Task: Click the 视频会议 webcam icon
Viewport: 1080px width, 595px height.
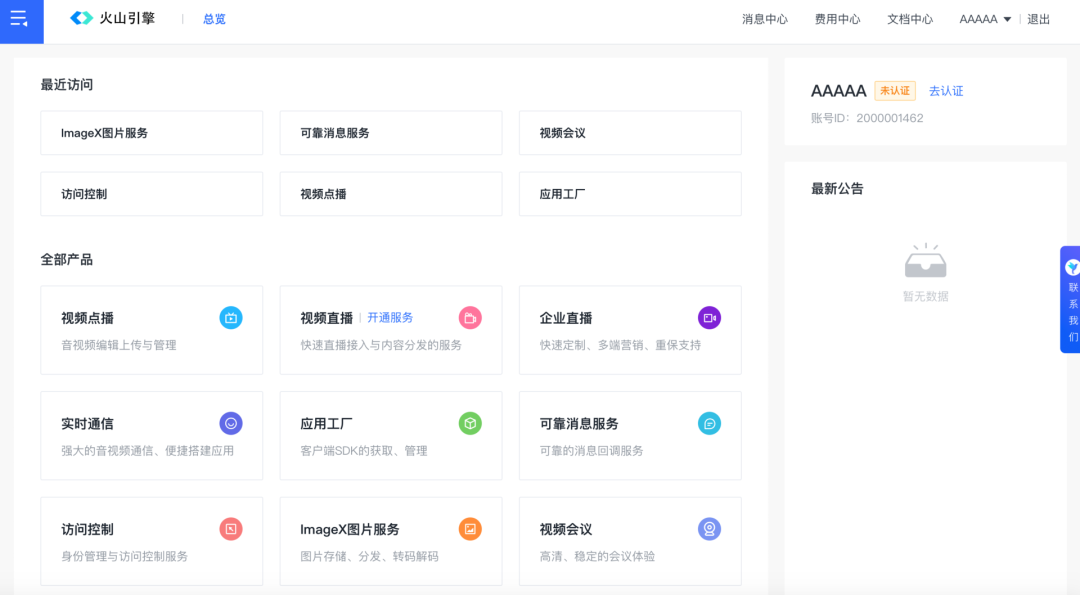Action: pyautogui.click(x=709, y=529)
